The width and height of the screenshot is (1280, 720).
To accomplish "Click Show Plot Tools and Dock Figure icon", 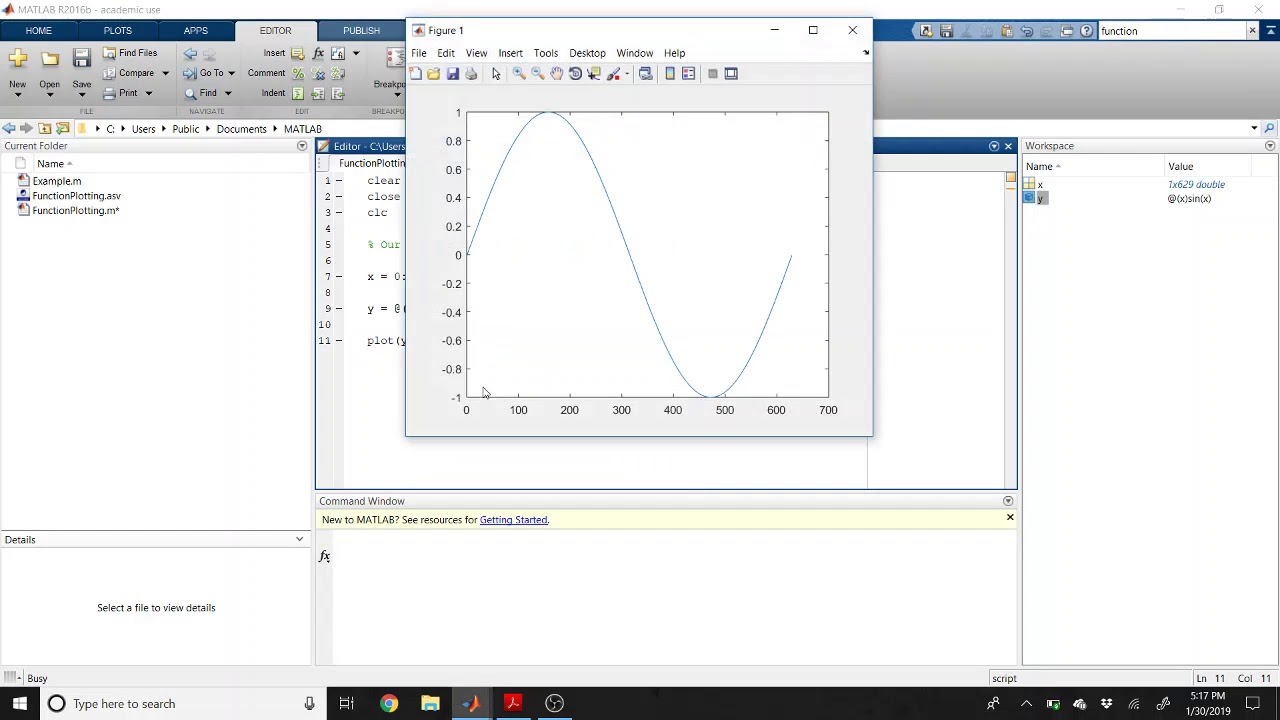I will 731,74.
